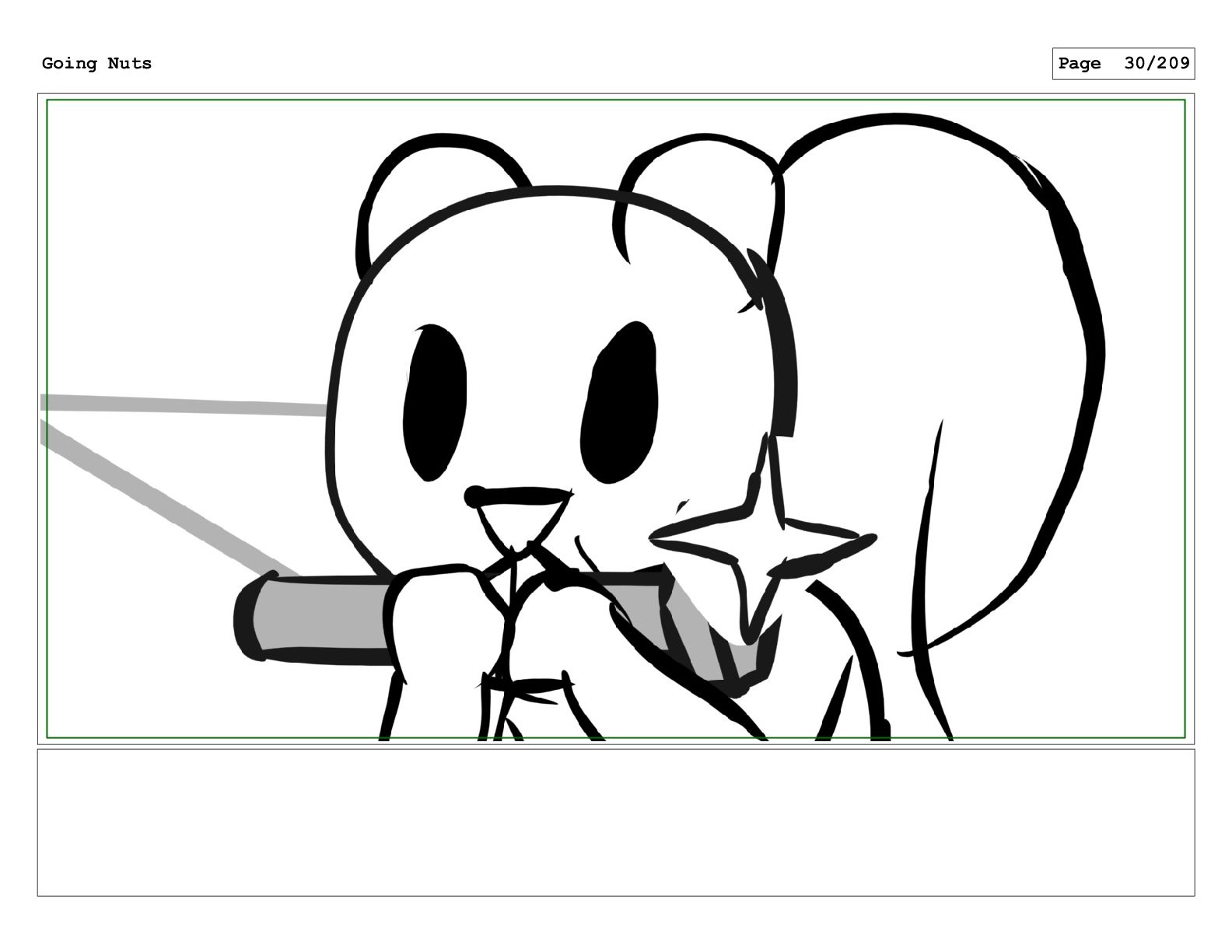Viewport: 1232px width, 952px height.
Task: Click the page number "30/209" text
Action: pos(1157,64)
